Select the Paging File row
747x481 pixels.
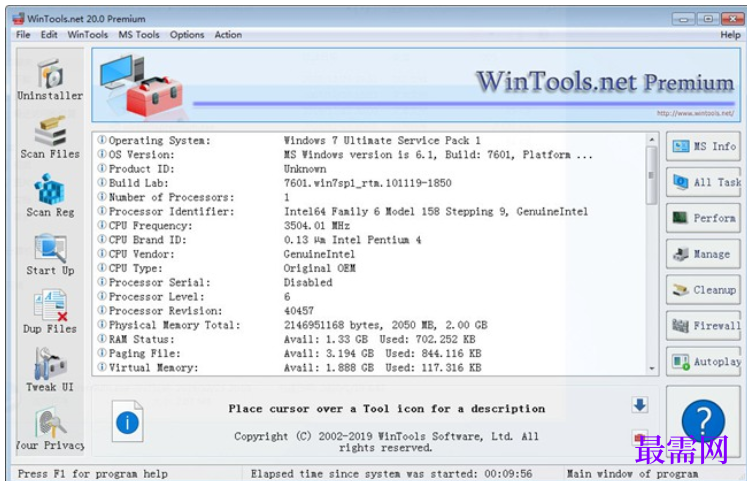(x=369, y=353)
